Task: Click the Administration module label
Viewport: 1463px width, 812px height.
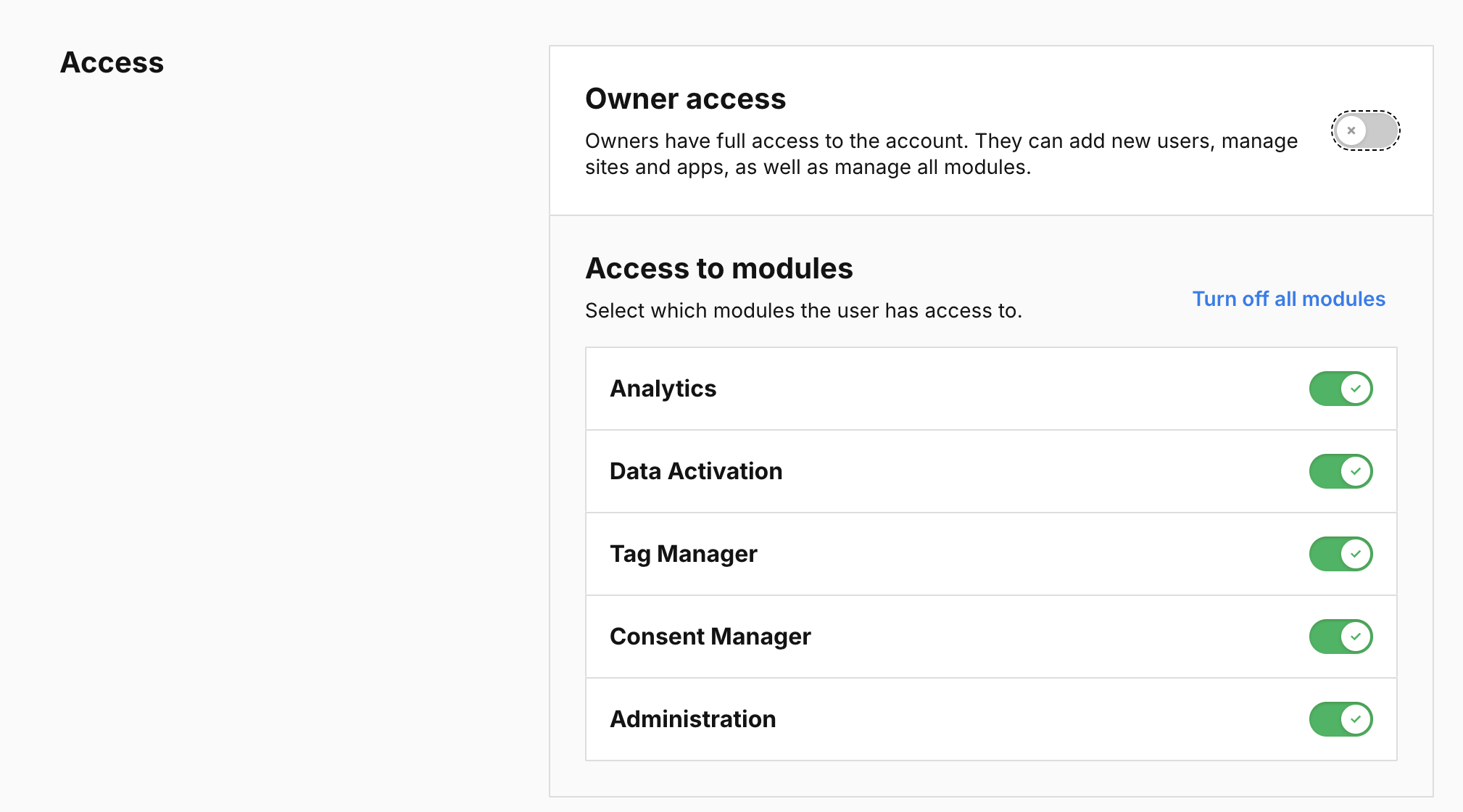Action: (692, 719)
